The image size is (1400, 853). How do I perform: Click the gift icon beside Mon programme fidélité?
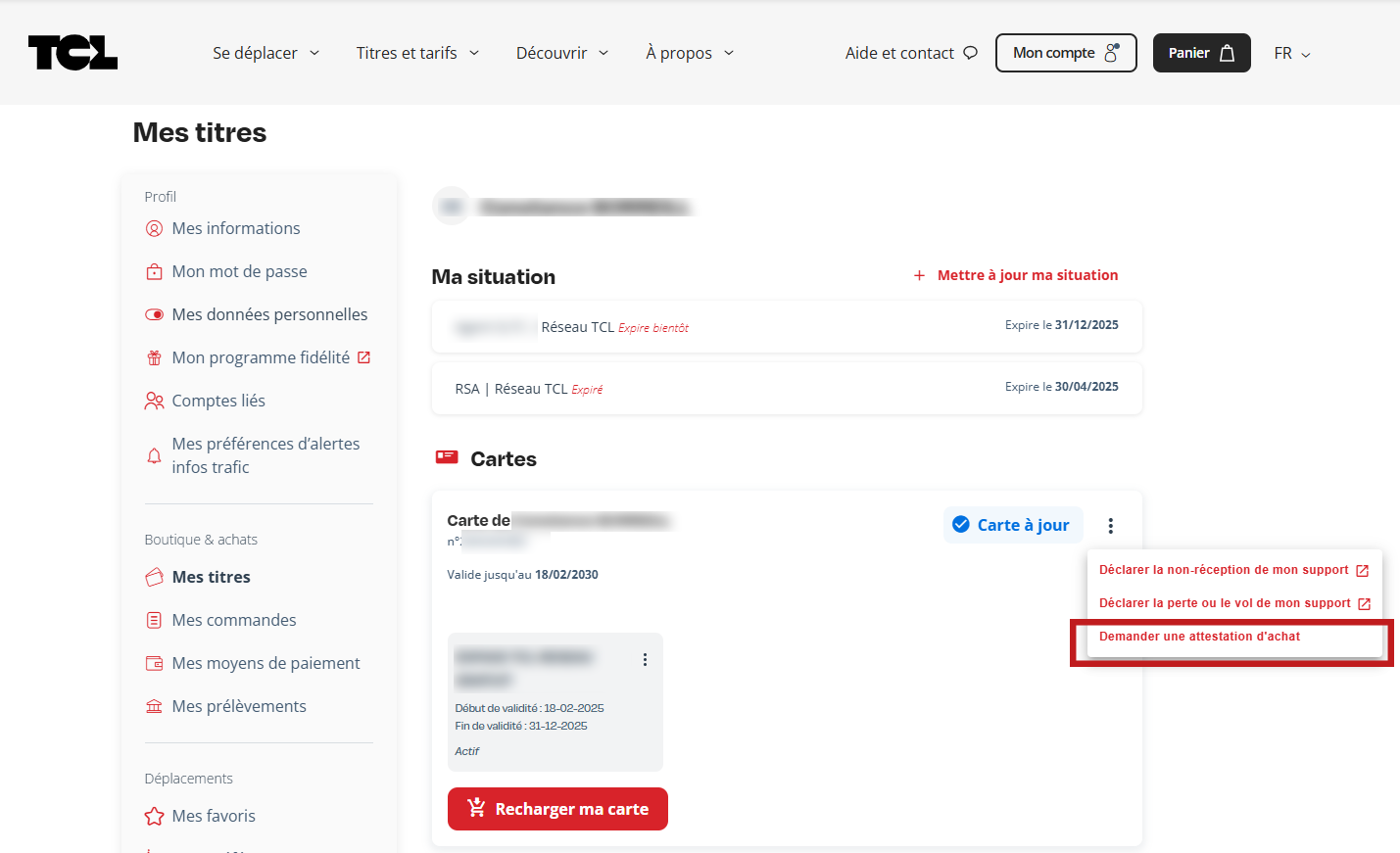pos(154,358)
